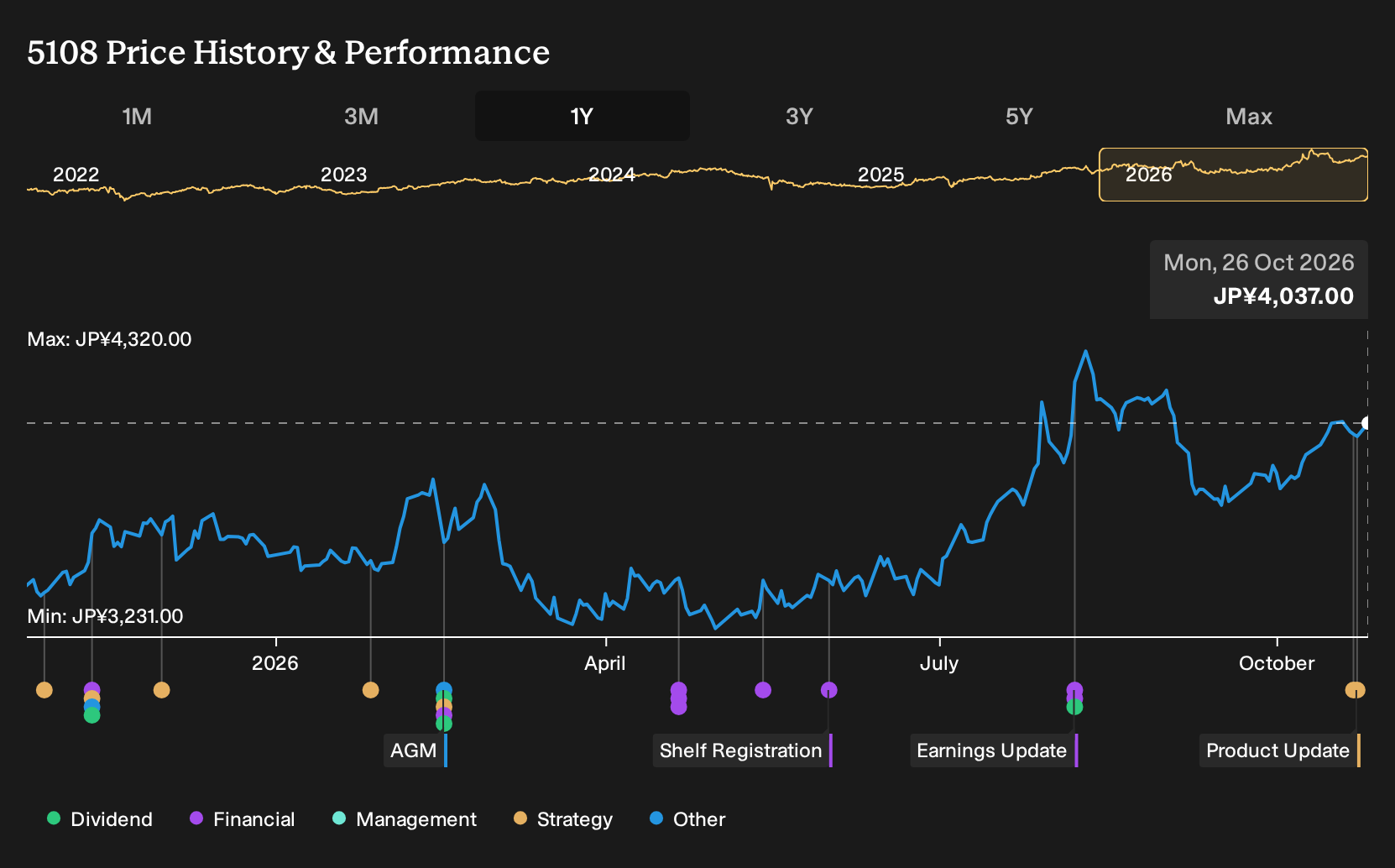Click the 2024 label on the overview chart
Image resolution: width=1395 pixels, height=868 pixels.
coord(611,175)
